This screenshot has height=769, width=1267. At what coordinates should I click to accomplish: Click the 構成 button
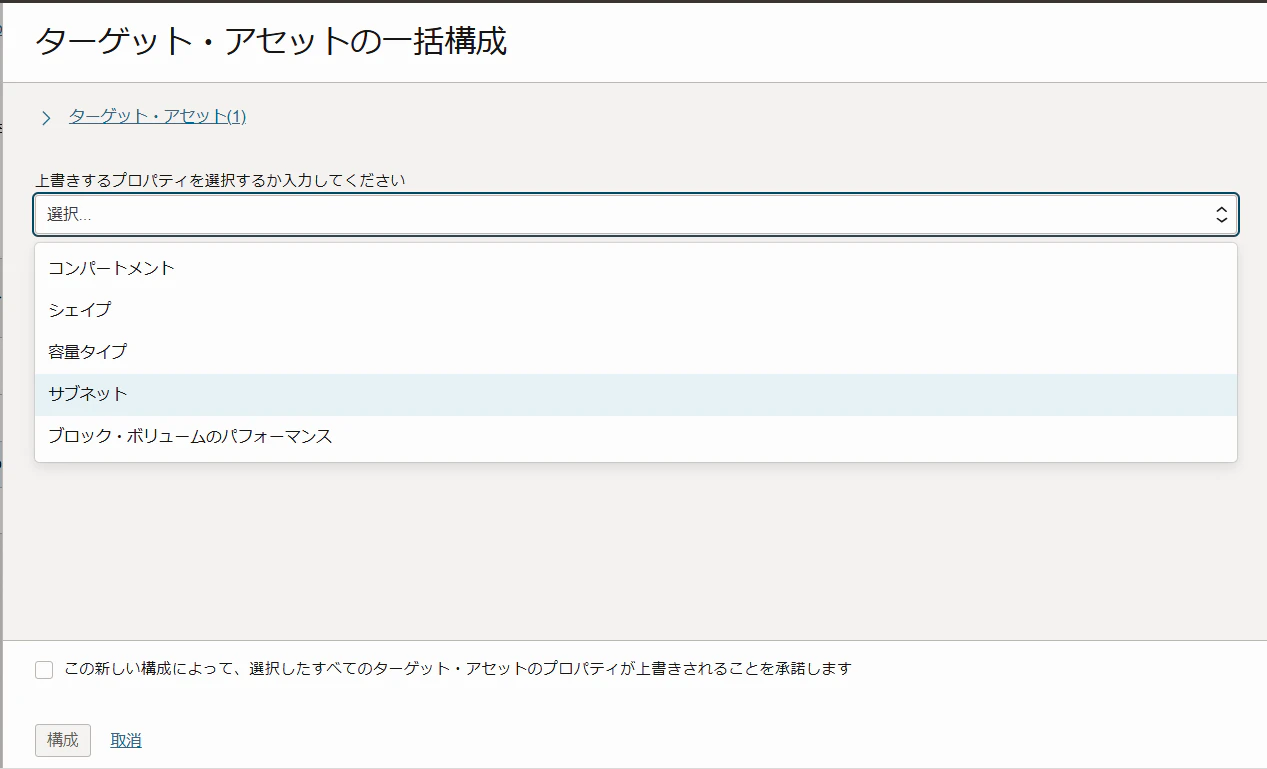(x=63, y=740)
